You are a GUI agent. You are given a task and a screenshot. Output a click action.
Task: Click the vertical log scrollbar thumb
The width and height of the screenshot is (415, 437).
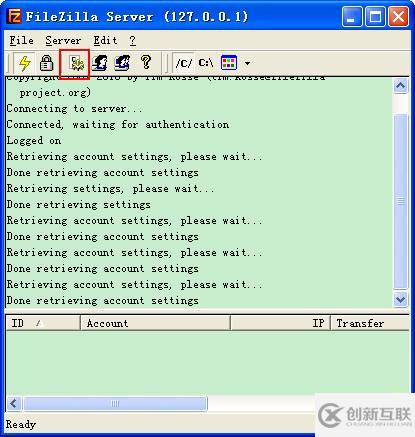point(400,201)
